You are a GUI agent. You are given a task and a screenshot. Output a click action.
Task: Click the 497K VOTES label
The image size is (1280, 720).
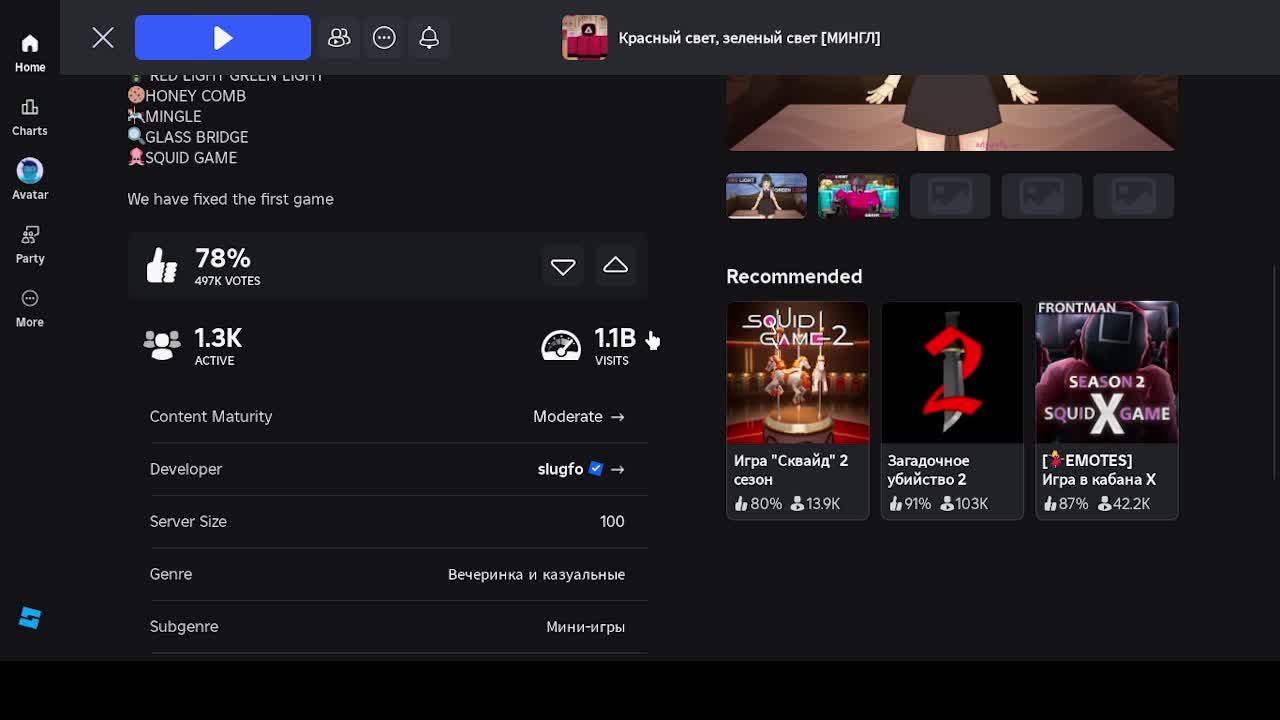click(227, 281)
